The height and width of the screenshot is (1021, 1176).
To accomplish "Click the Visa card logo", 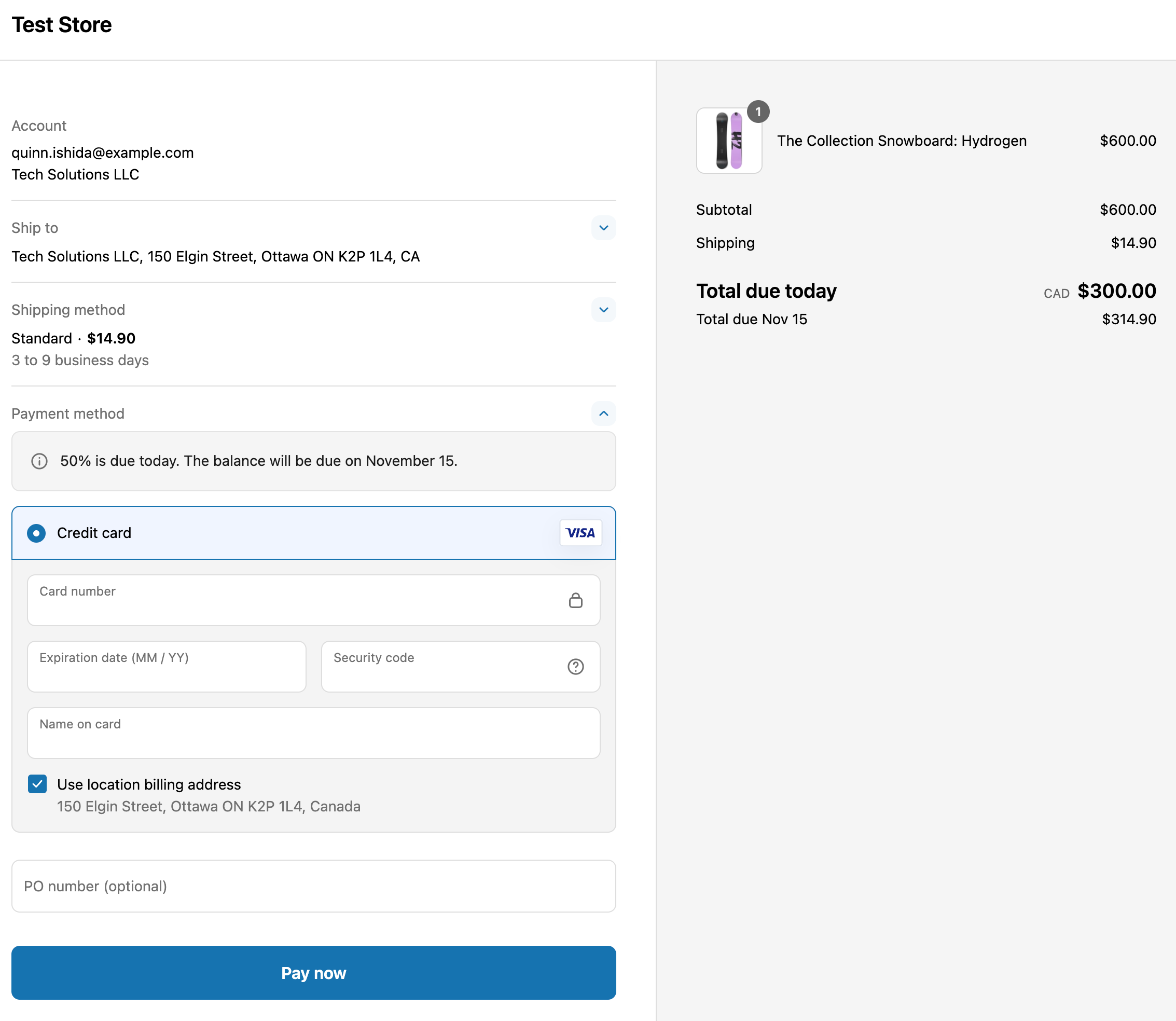I will tap(580, 533).
